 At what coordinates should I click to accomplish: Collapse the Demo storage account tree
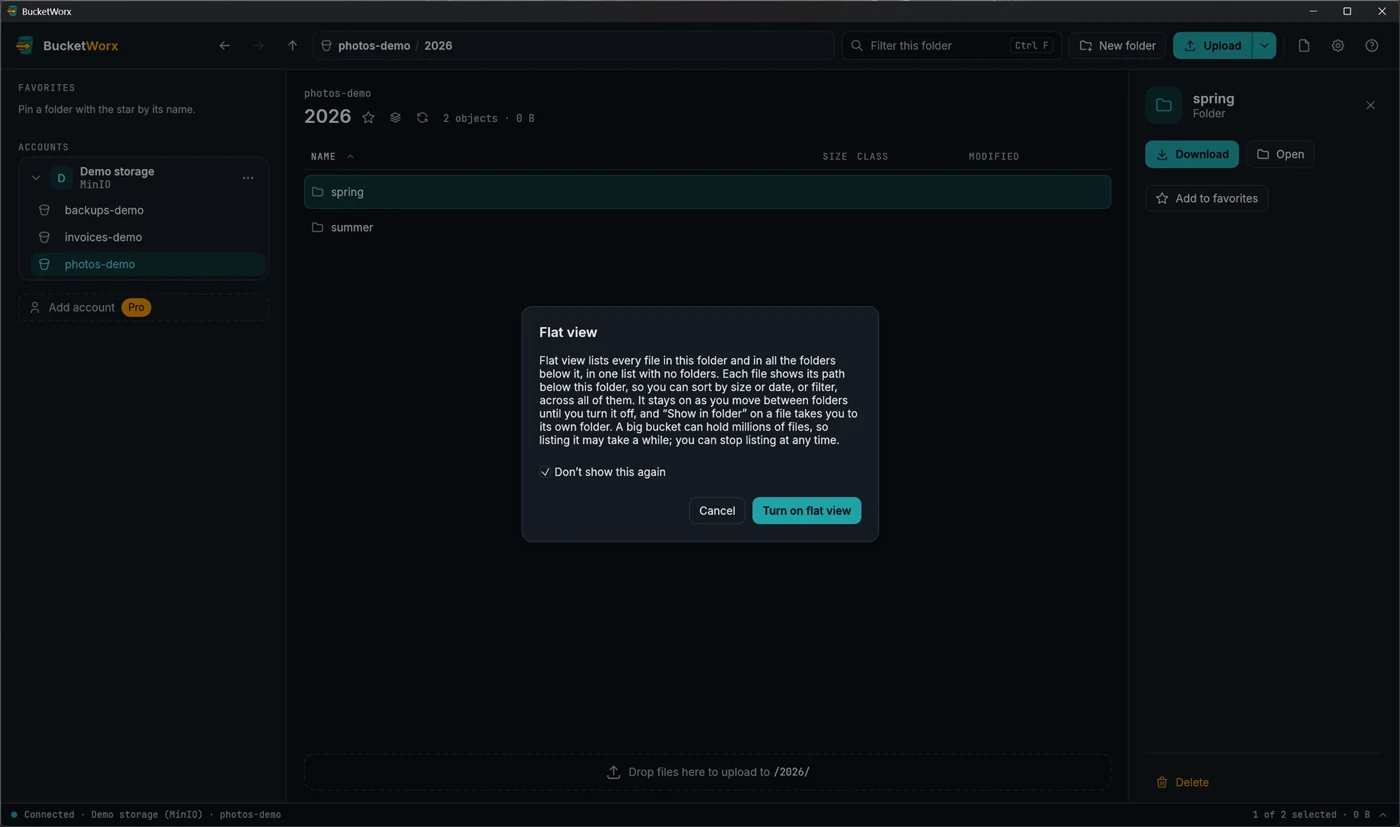click(36, 178)
